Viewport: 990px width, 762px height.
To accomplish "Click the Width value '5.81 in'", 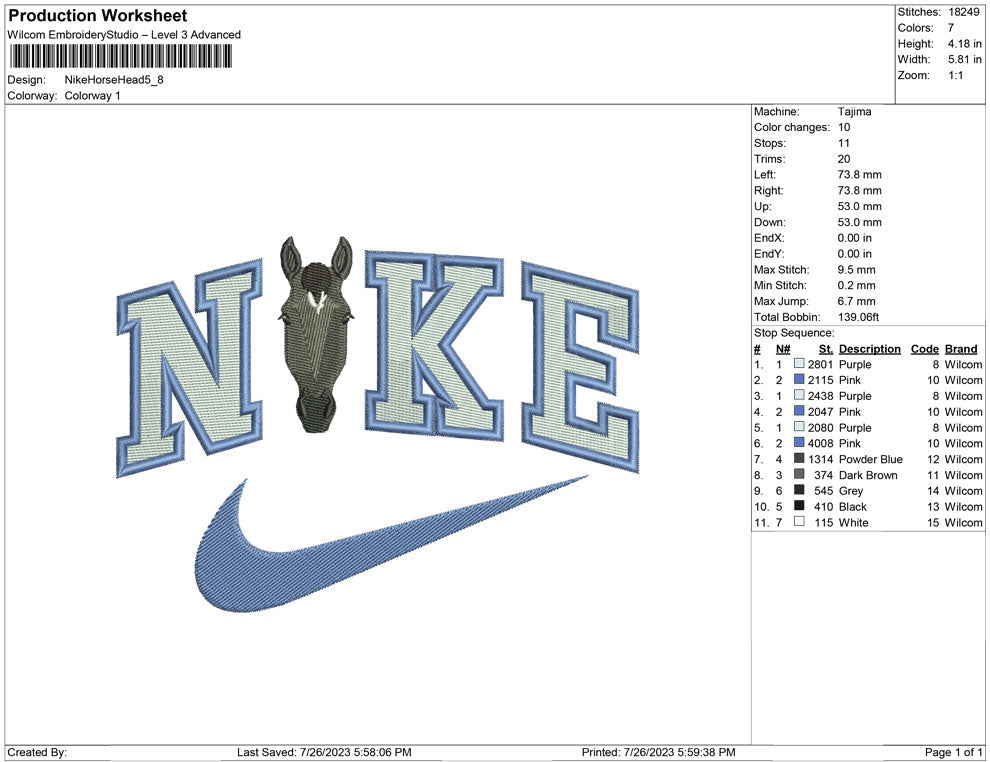I will tap(964, 59).
